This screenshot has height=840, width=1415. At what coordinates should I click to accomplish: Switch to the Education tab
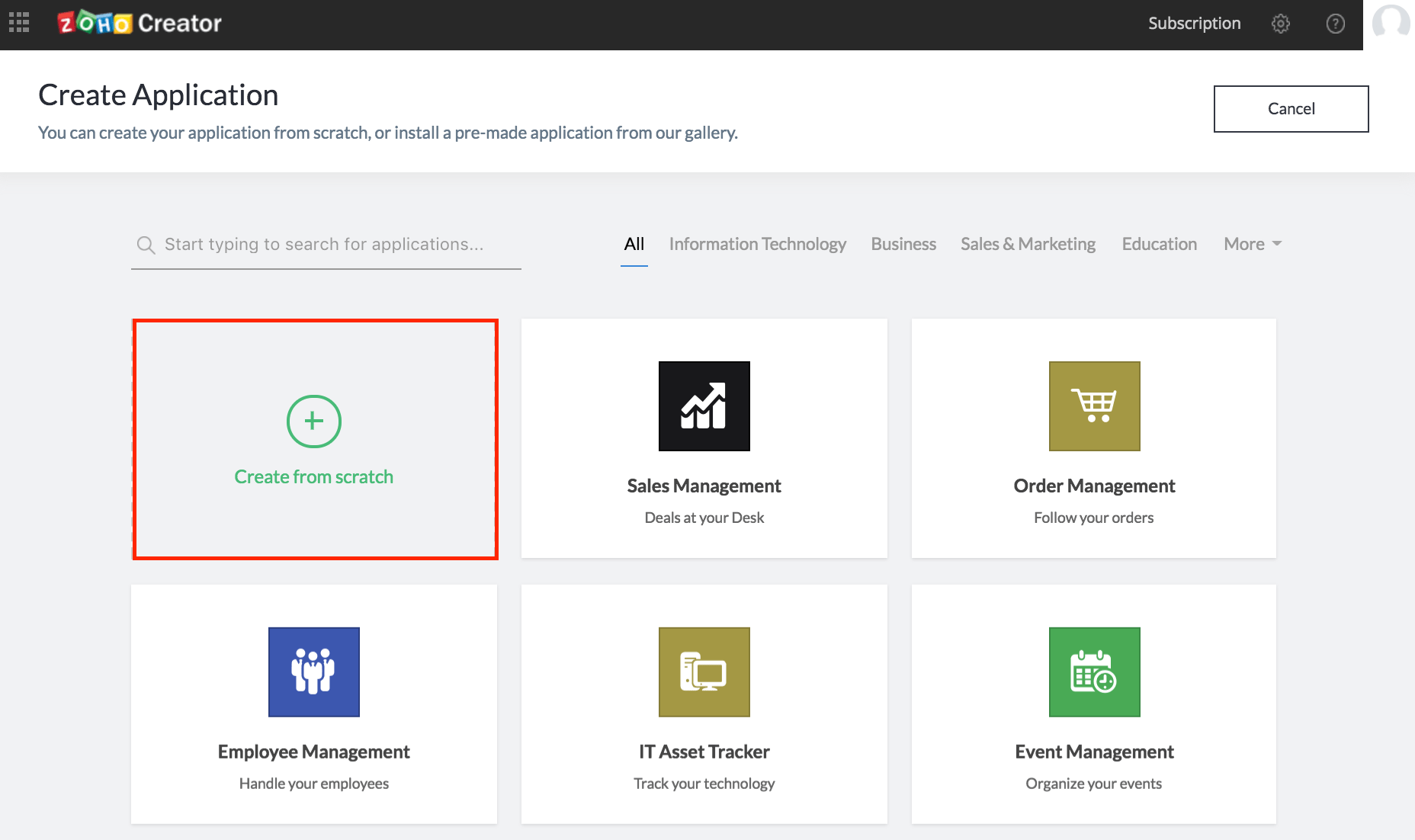click(1159, 244)
